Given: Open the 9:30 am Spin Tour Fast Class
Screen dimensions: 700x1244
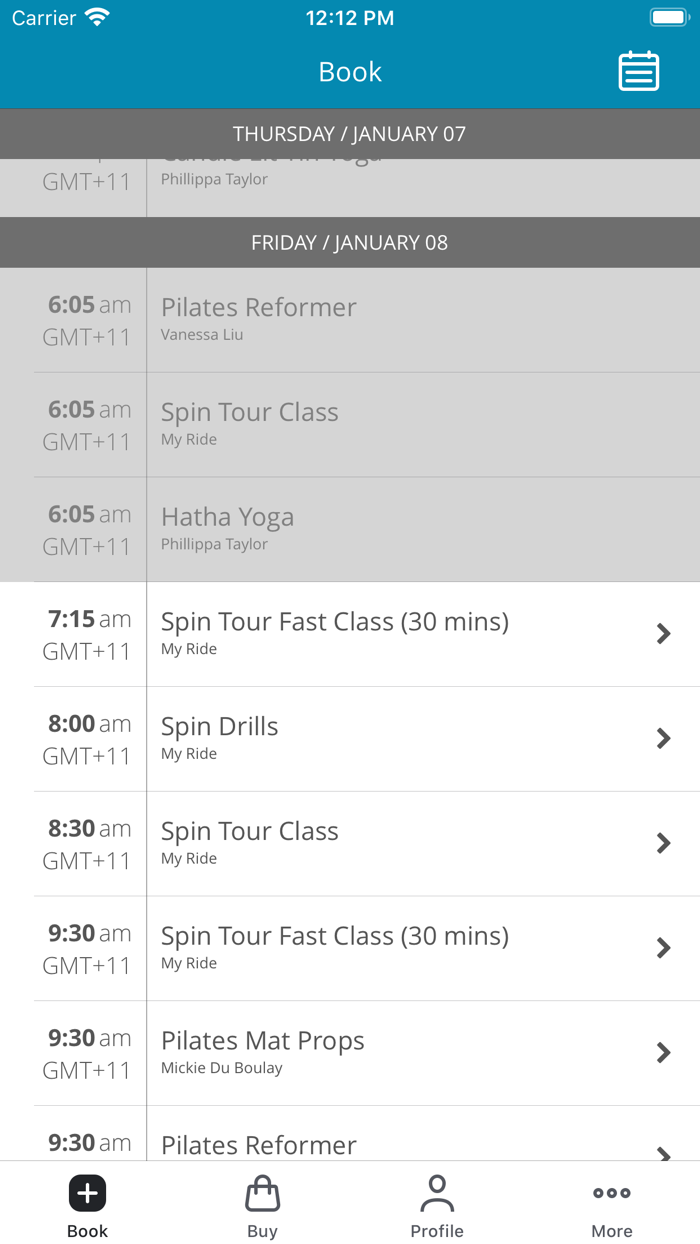Looking at the screenshot, I should click(x=663, y=948).
